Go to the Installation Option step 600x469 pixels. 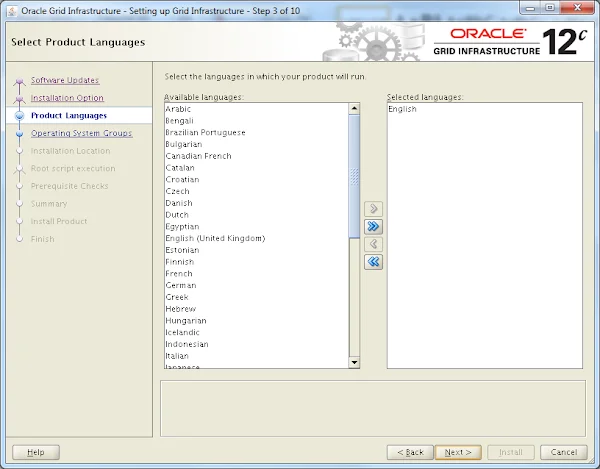click(67, 98)
